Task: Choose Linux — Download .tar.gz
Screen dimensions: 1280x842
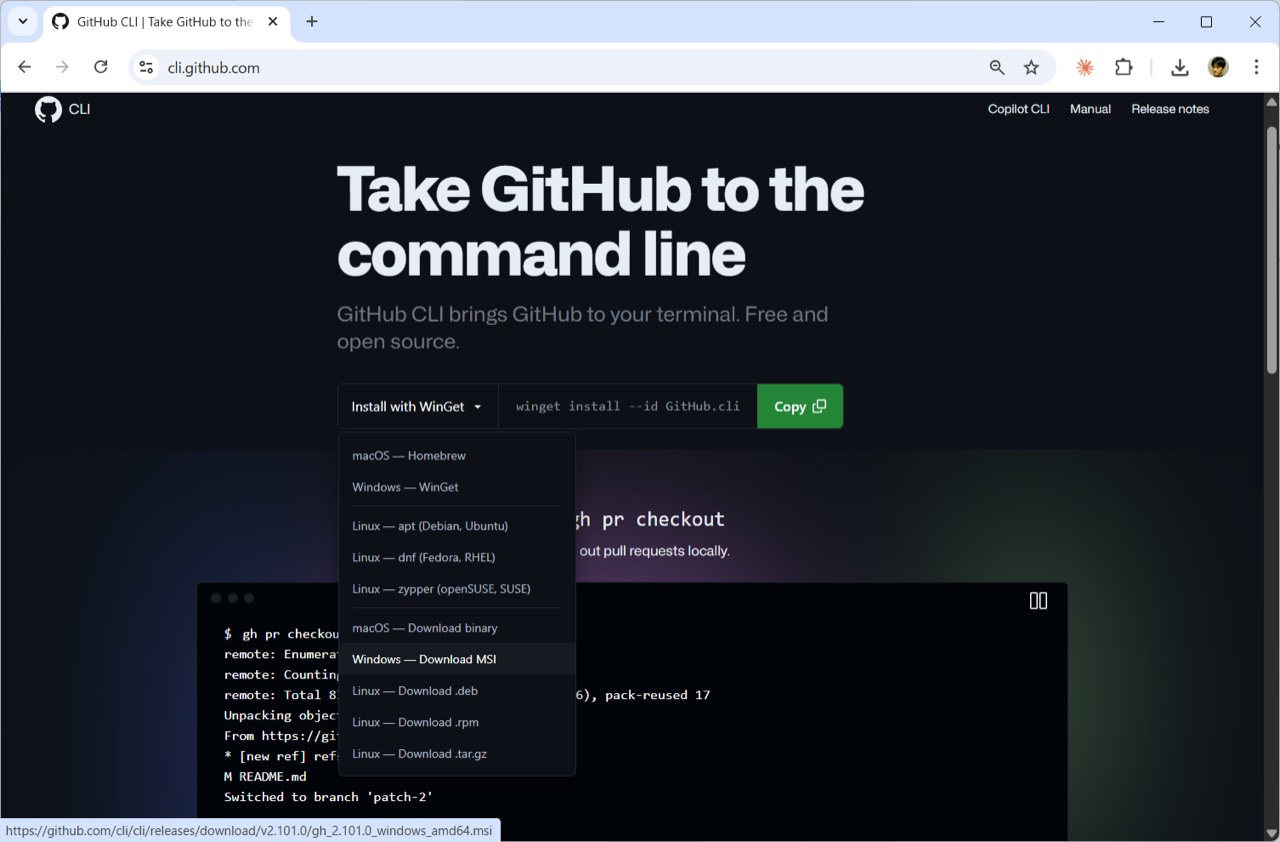Action: coord(457,754)
